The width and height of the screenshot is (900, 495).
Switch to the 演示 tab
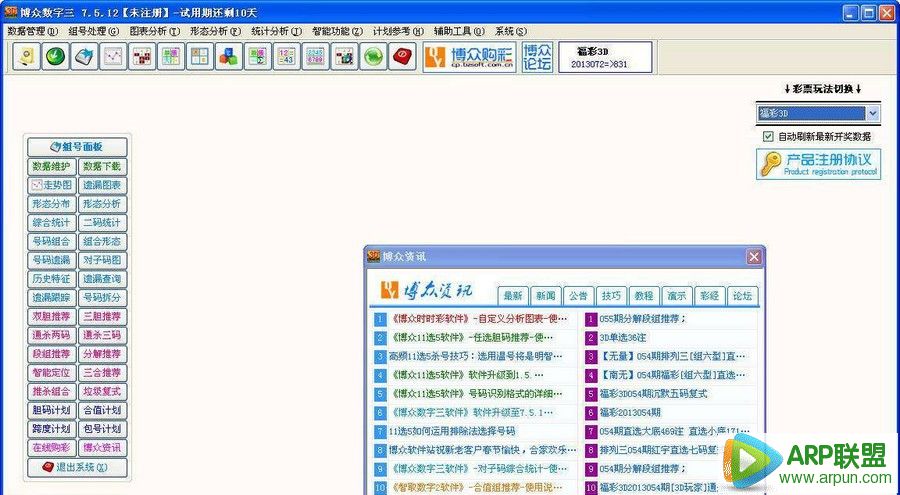[677, 296]
